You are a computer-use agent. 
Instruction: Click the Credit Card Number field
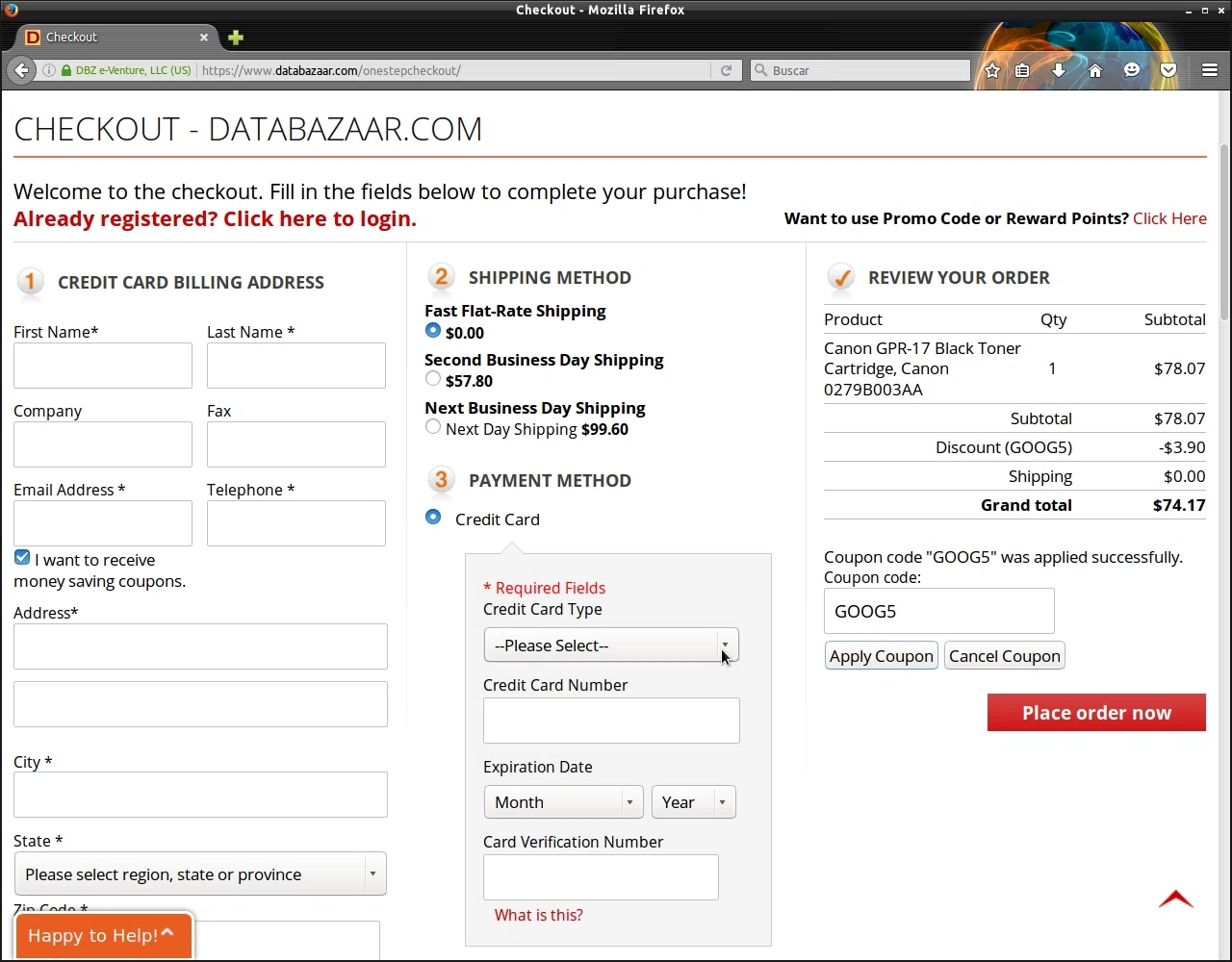pos(611,721)
